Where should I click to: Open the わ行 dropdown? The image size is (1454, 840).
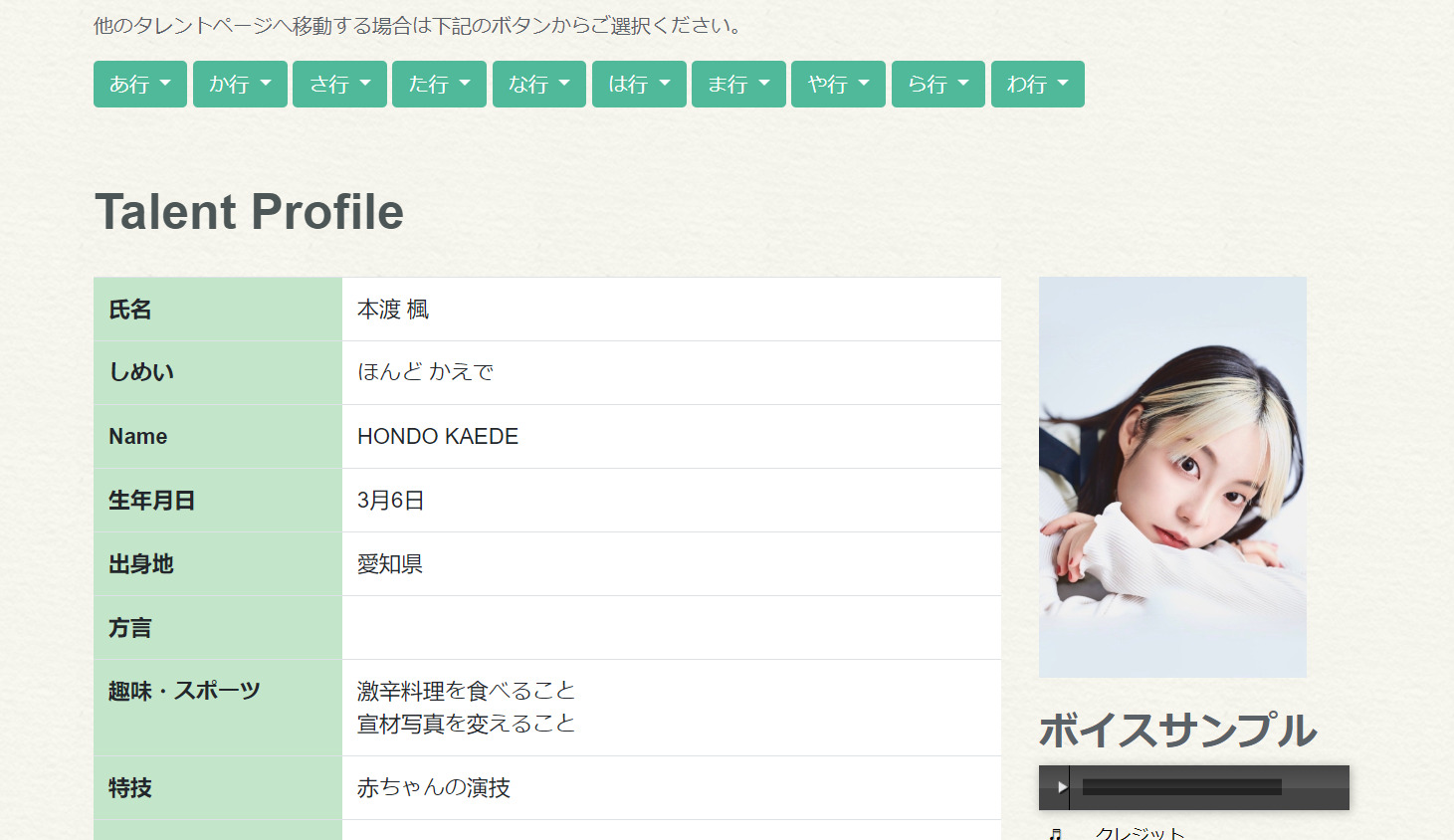(x=1038, y=84)
